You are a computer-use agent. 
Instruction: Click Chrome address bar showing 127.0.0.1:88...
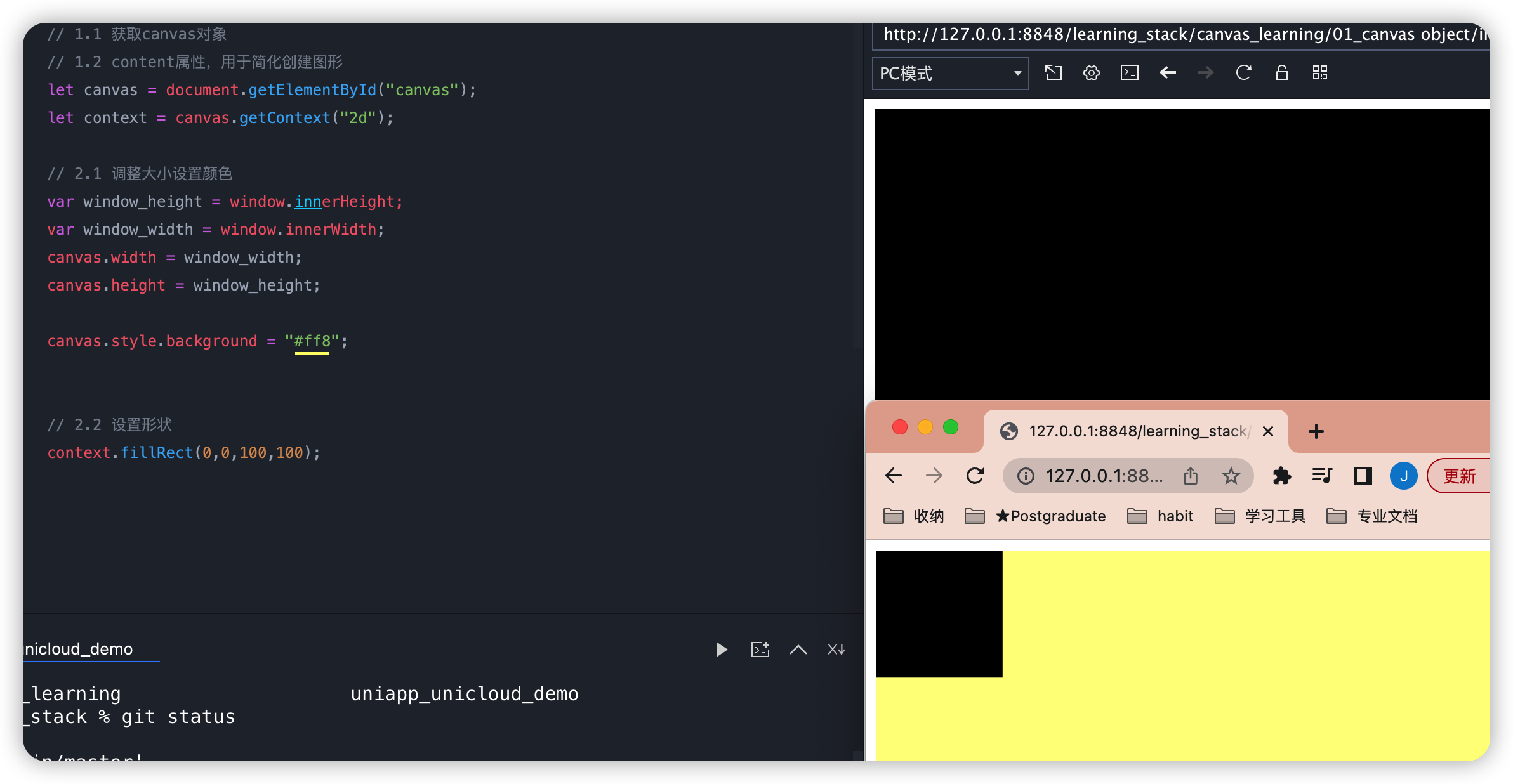[1104, 476]
